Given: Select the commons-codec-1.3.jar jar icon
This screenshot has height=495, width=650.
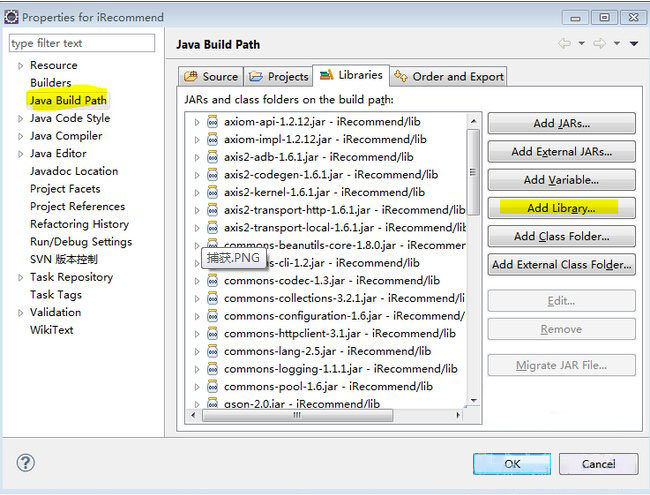Looking at the screenshot, I should tap(212, 280).
